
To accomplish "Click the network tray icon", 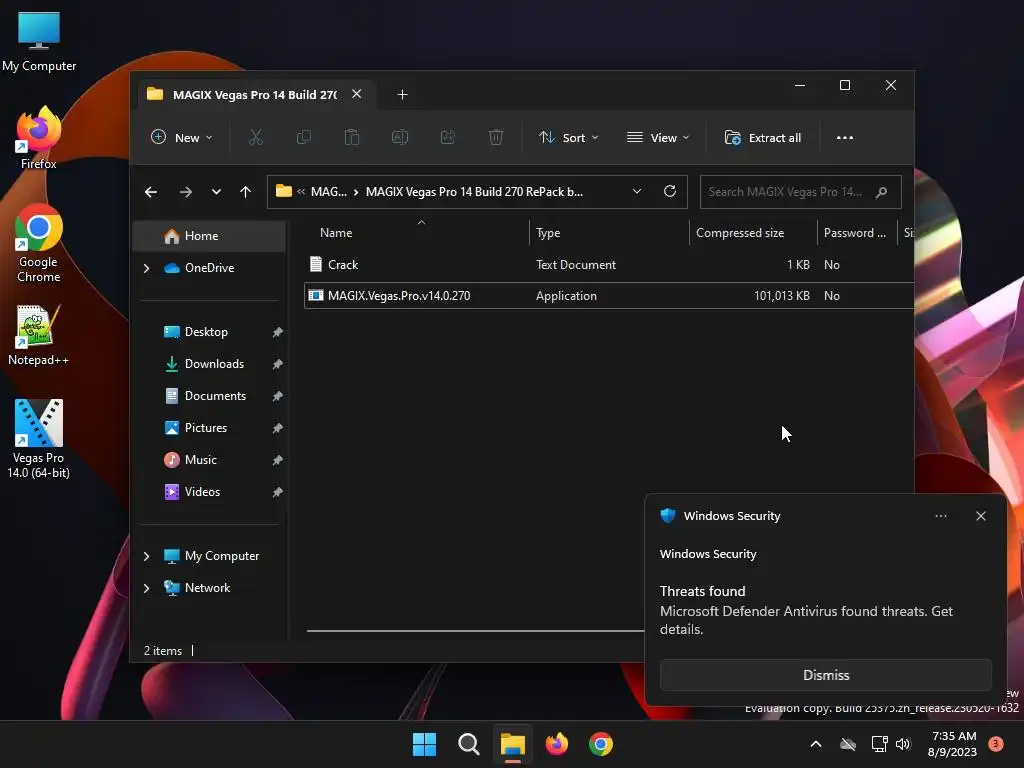I will click(x=879, y=744).
